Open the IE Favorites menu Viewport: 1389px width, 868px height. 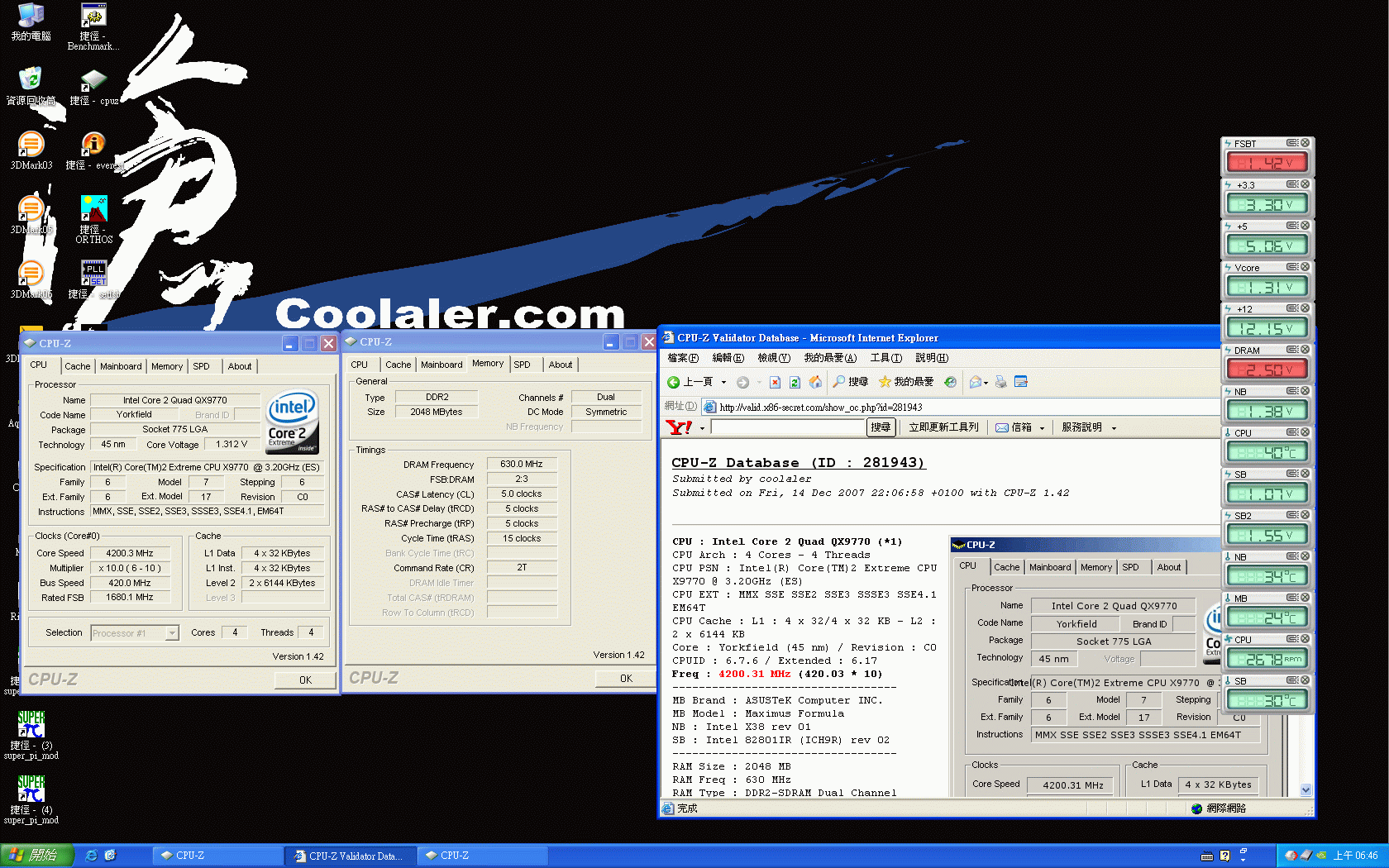(x=830, y=358)
